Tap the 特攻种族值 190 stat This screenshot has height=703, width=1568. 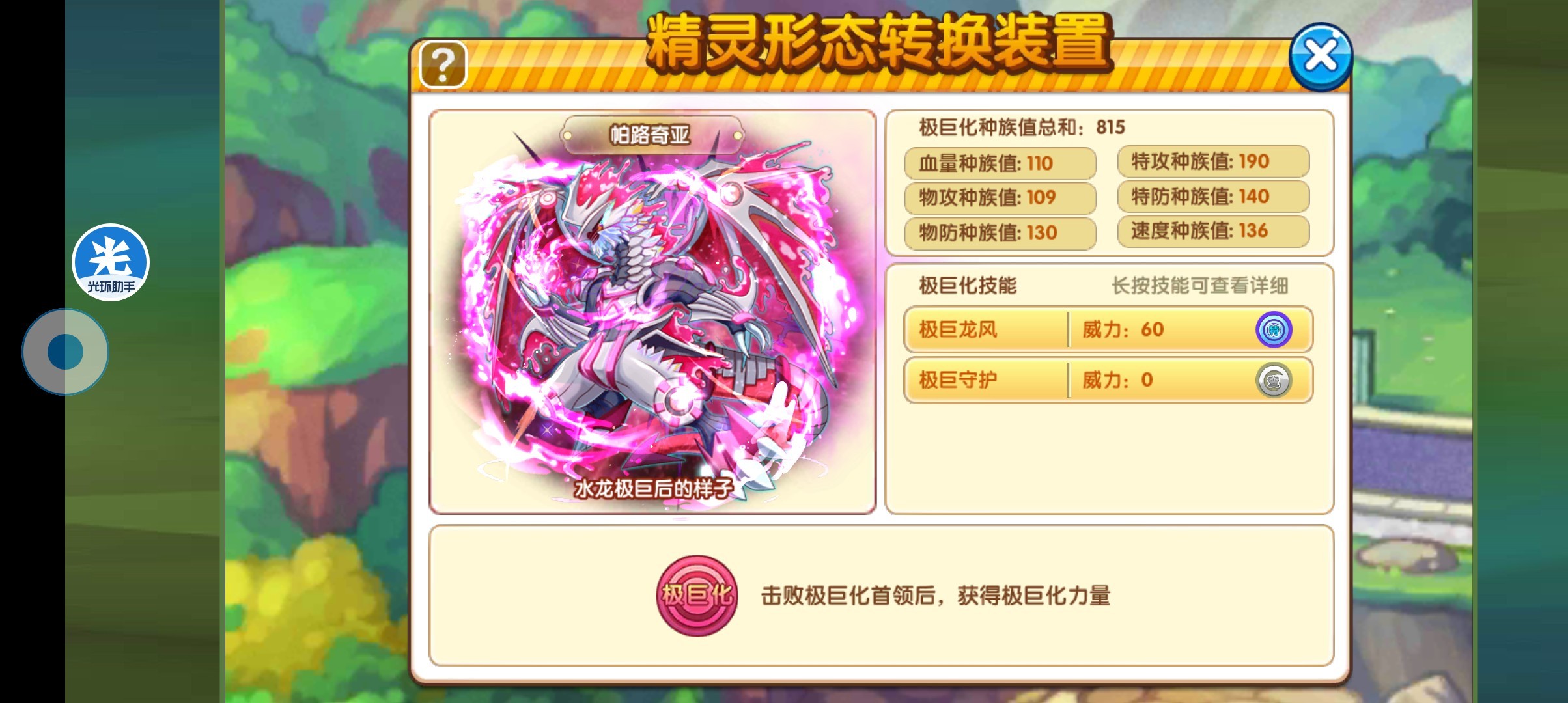(1213, 161)
